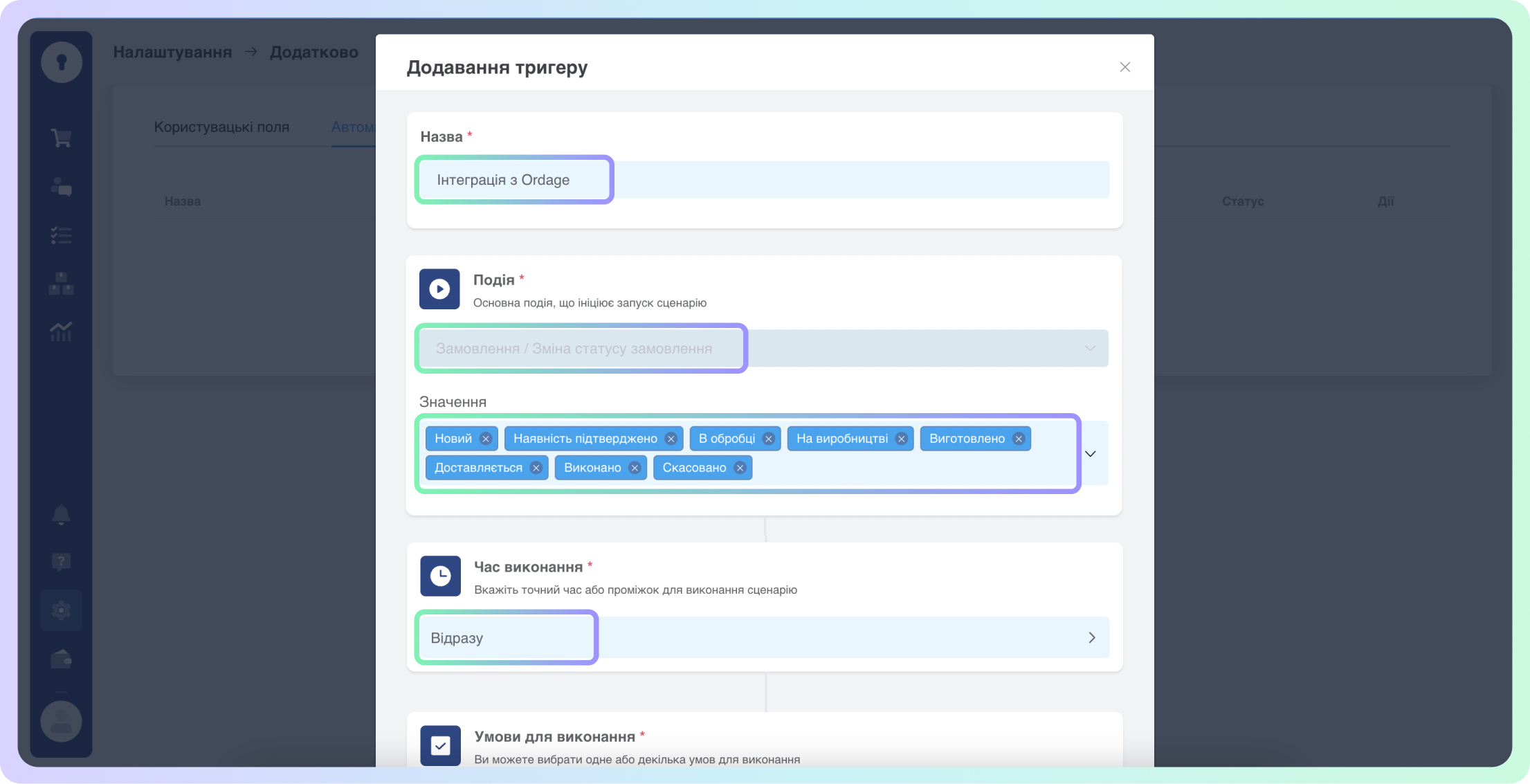
Task: Remove the 'Новий' status tag
Action: coord(486,439)
